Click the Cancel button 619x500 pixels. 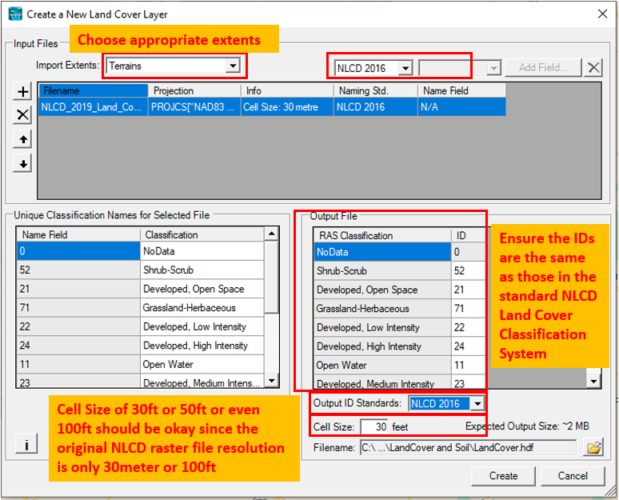coord(572,476)
